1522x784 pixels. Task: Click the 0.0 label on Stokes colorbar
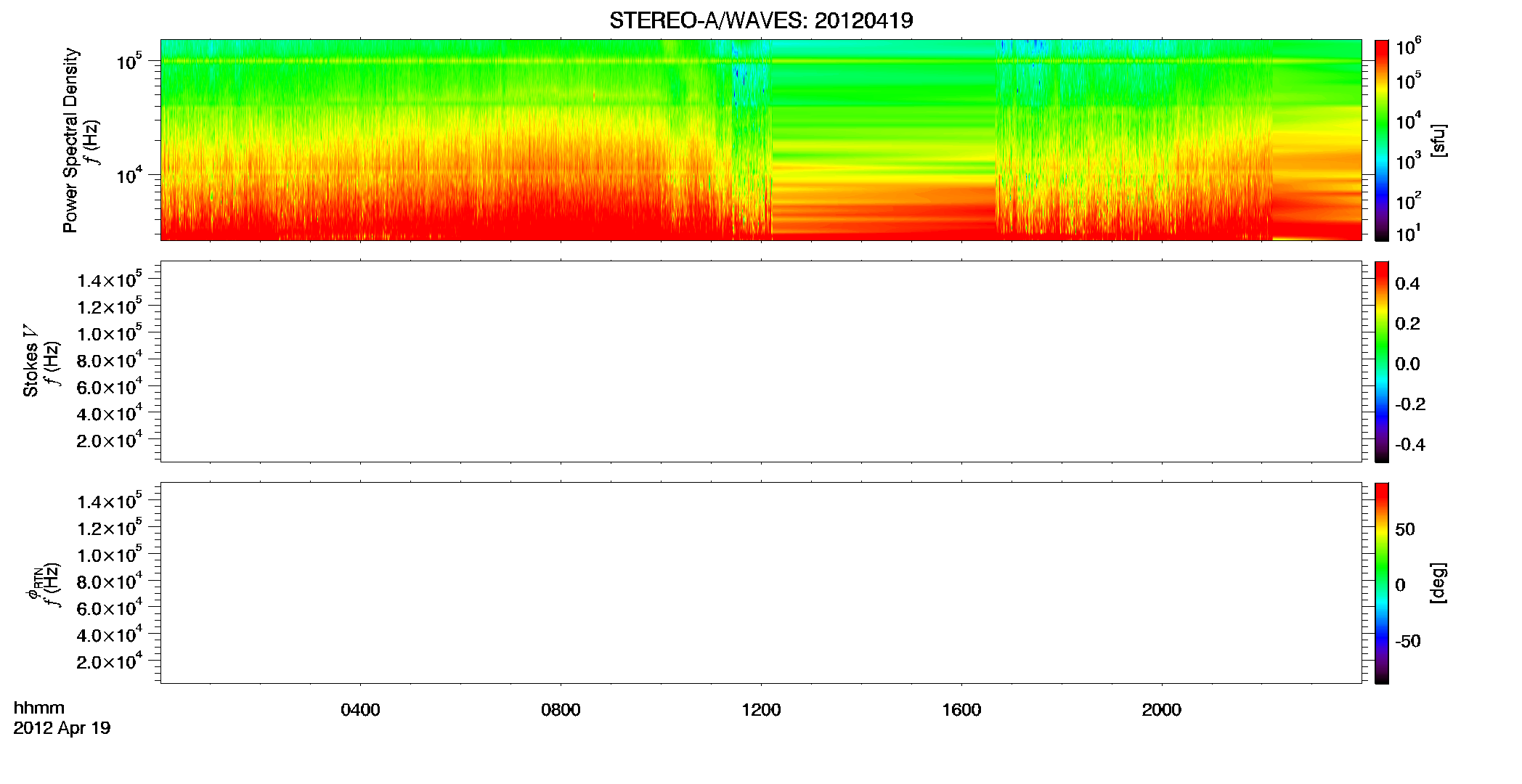pyautogui.click(x=1407, y=364)
